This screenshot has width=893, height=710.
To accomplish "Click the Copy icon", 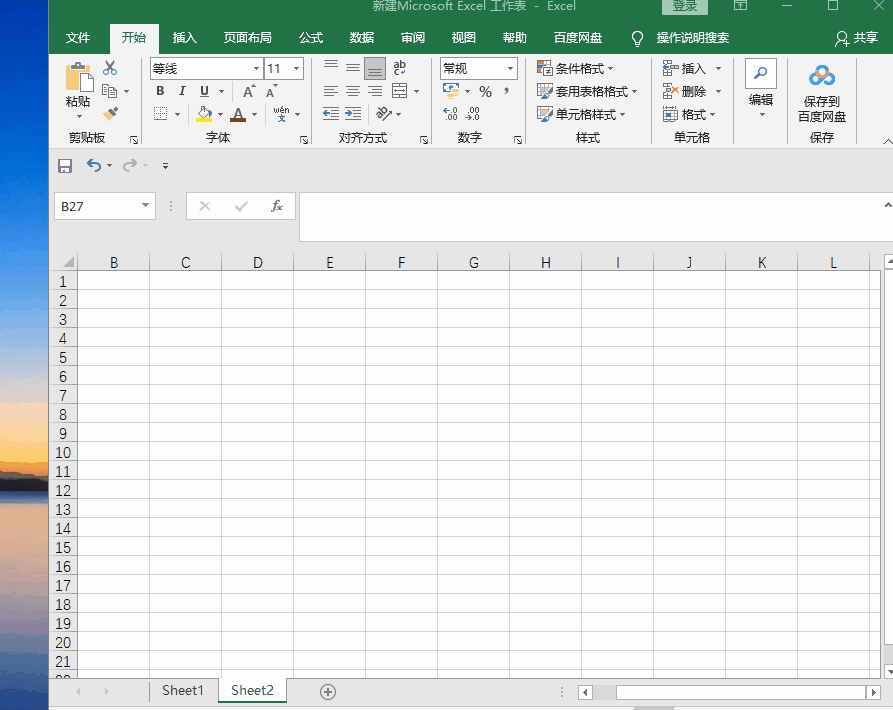I will coord(109,91).
